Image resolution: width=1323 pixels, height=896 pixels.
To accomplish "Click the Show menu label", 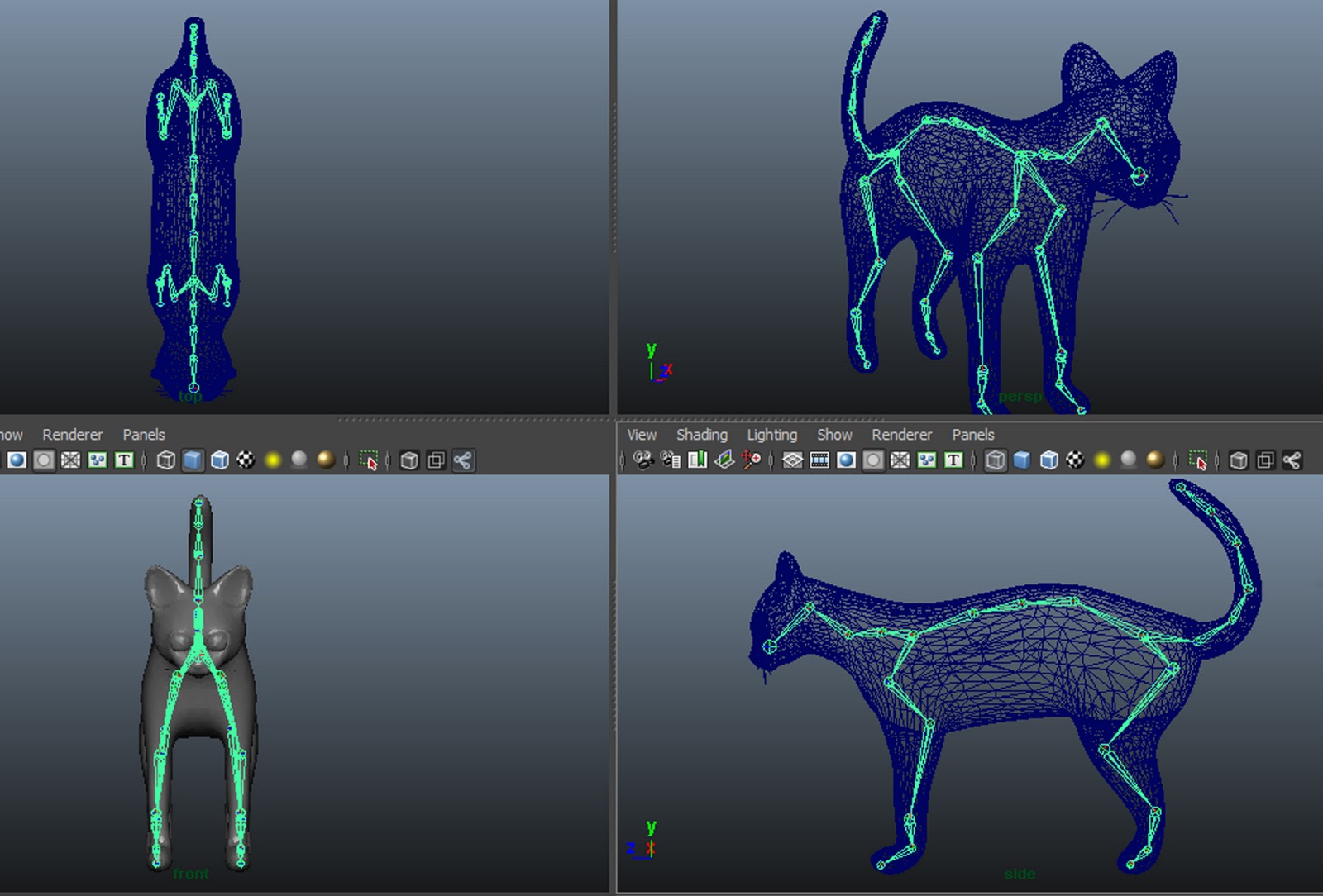I will click(834, 434).
